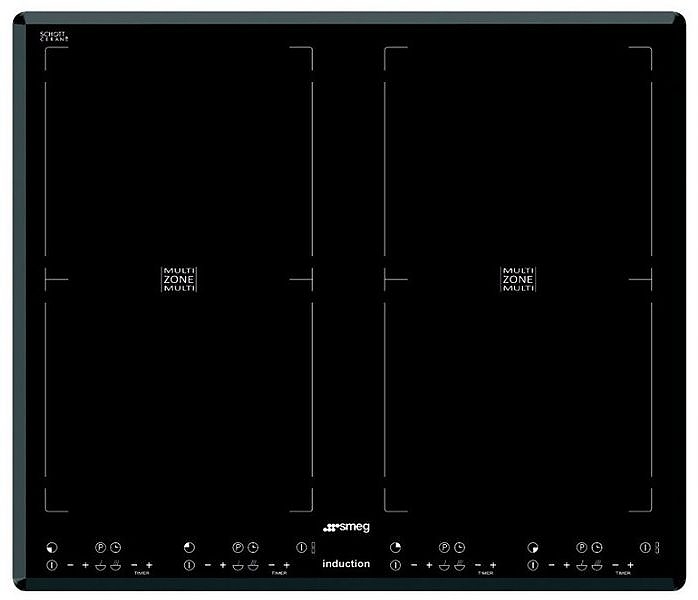
Task: Tap the rear-right zone indicator icon
Action: 395,547
